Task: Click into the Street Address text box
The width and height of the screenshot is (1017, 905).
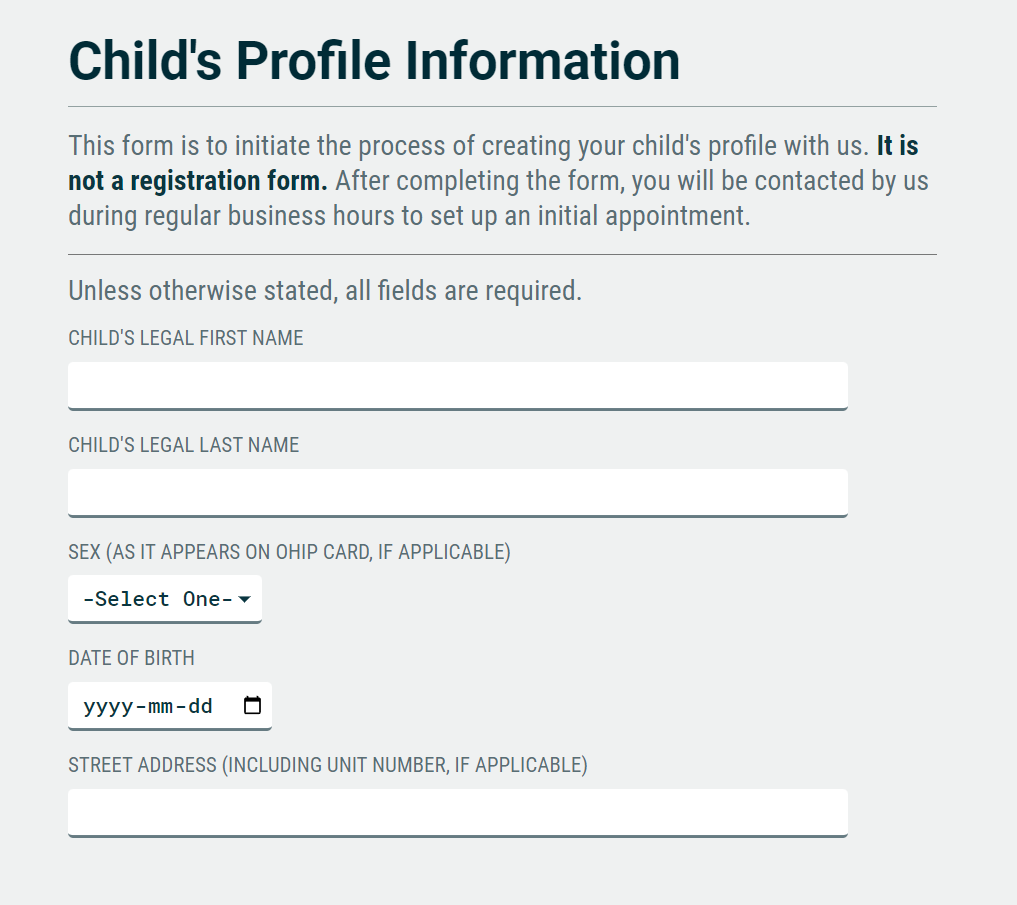Action: pos(458,813)
